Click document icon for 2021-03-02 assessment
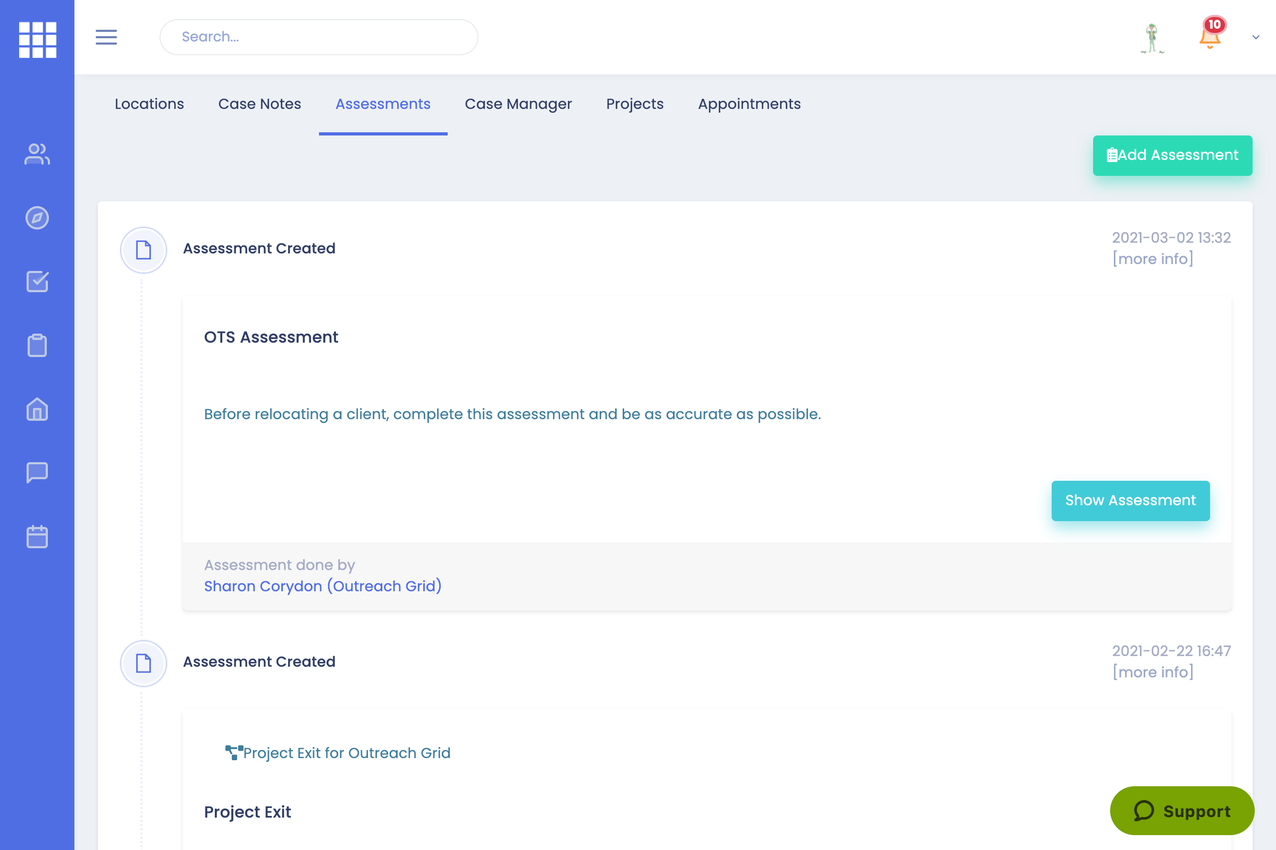 (x=143, y=250)
